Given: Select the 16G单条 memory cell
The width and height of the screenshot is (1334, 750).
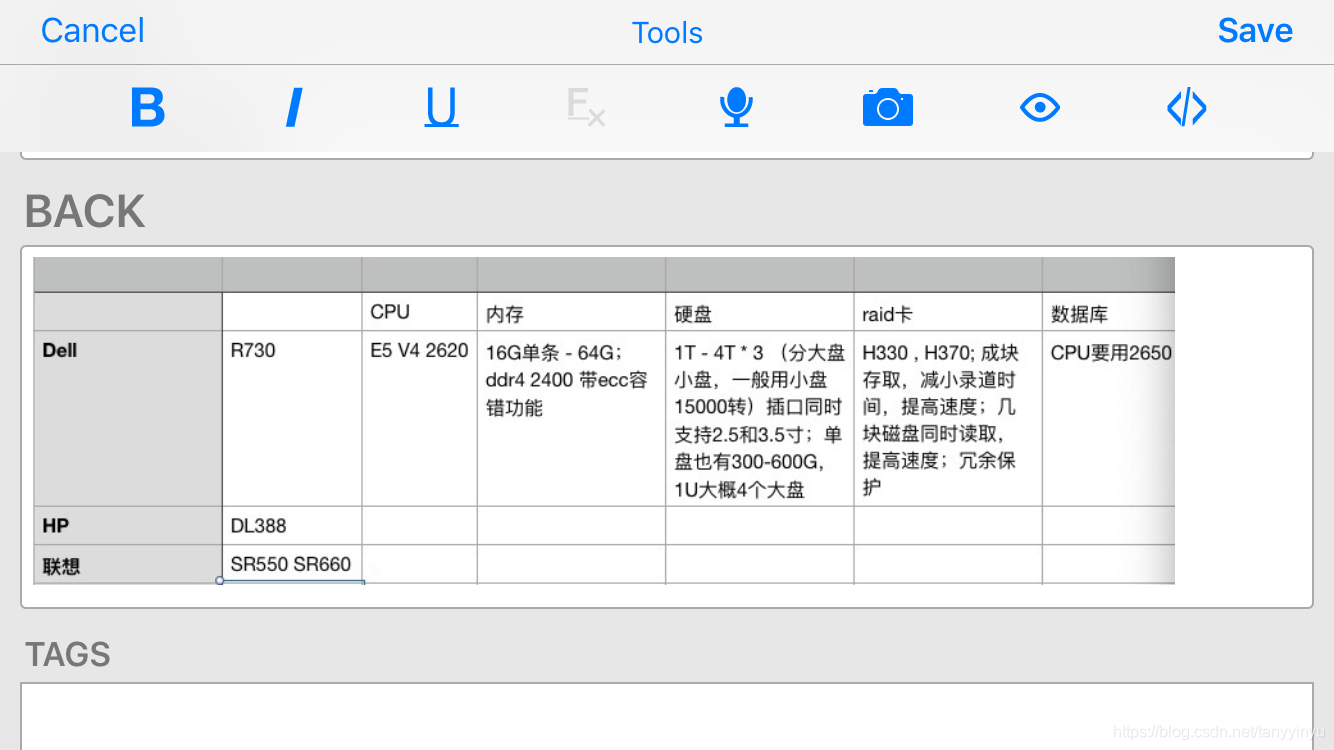Looking at the screenshot, I should click(572, 419).
